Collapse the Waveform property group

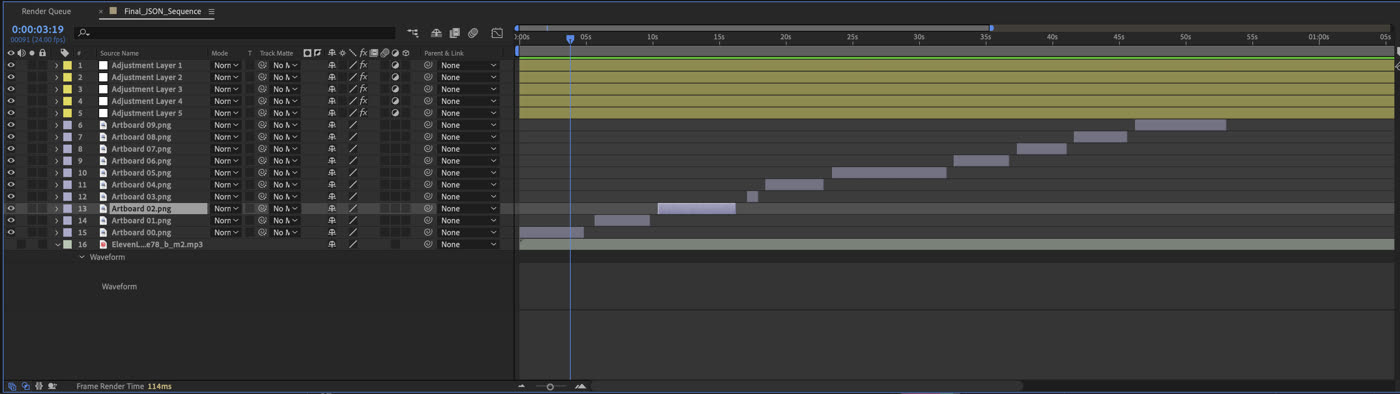[82, 257]
